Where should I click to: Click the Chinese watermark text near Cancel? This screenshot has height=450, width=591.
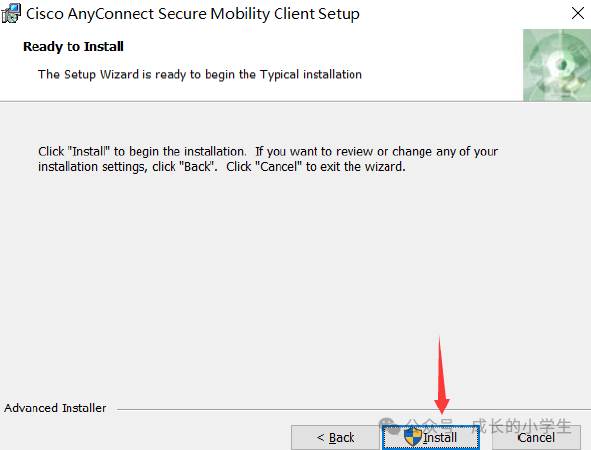click(489, 426)
